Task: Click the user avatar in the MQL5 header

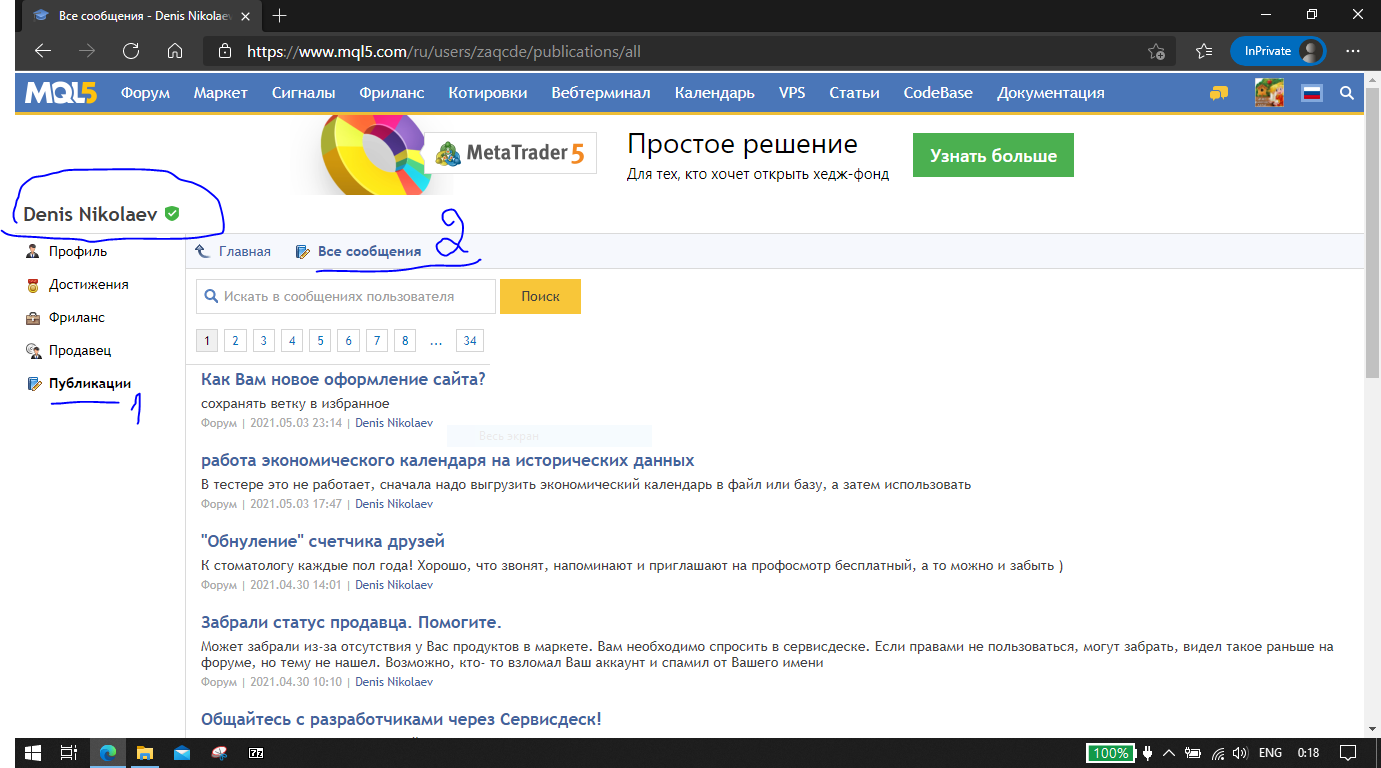Action: [1270, 93]
